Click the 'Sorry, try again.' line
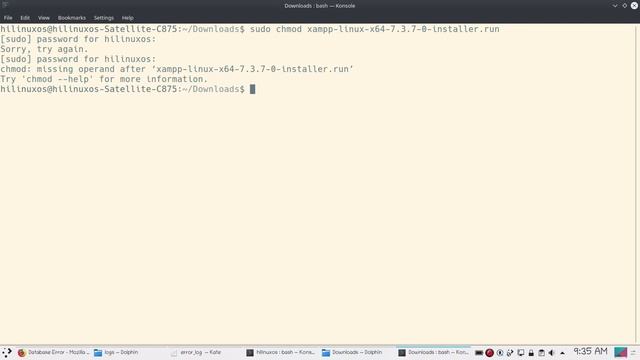The width and height of the screenshot is (640, 360). click(44, 49)
